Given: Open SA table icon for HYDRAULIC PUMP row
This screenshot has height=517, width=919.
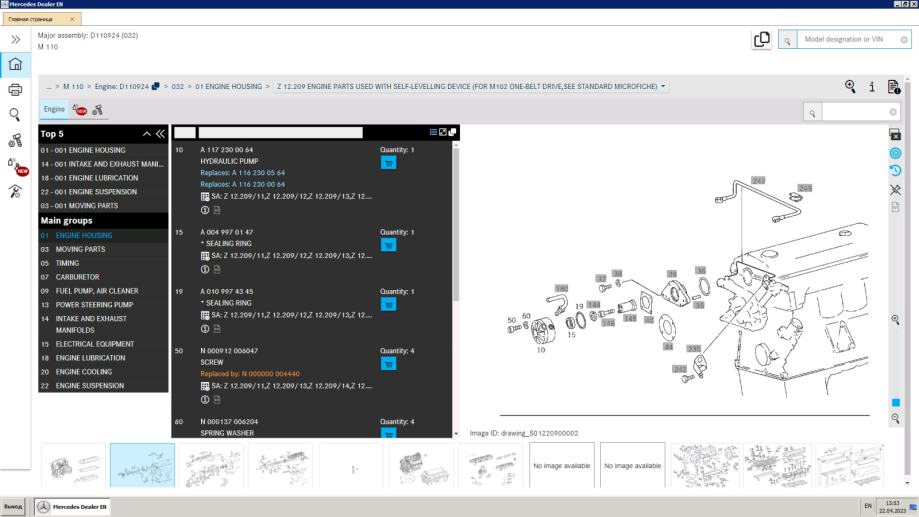Looking at the screenshot, I should click(205, 196).
